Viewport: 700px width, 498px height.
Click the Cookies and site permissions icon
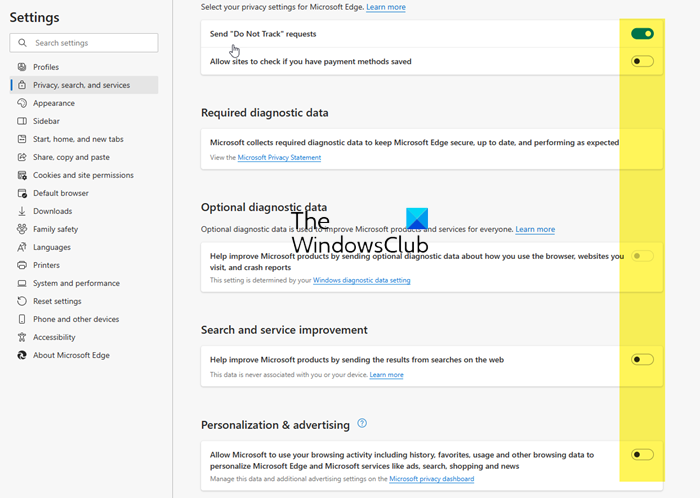(21, 175)
